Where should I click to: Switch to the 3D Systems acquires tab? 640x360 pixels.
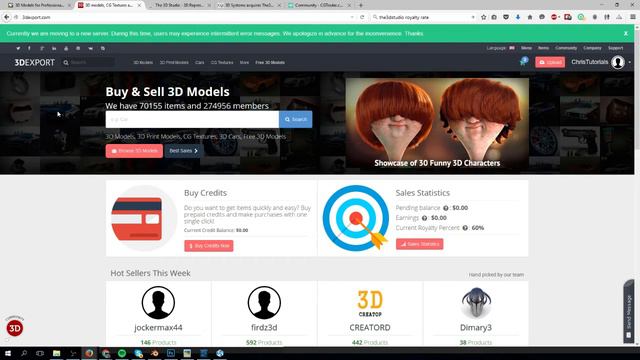248,5
